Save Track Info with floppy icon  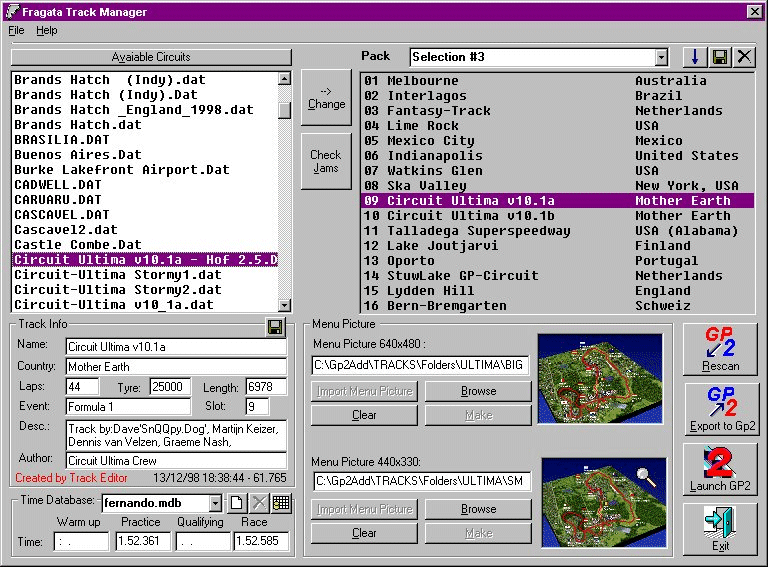tap(275, 327)
